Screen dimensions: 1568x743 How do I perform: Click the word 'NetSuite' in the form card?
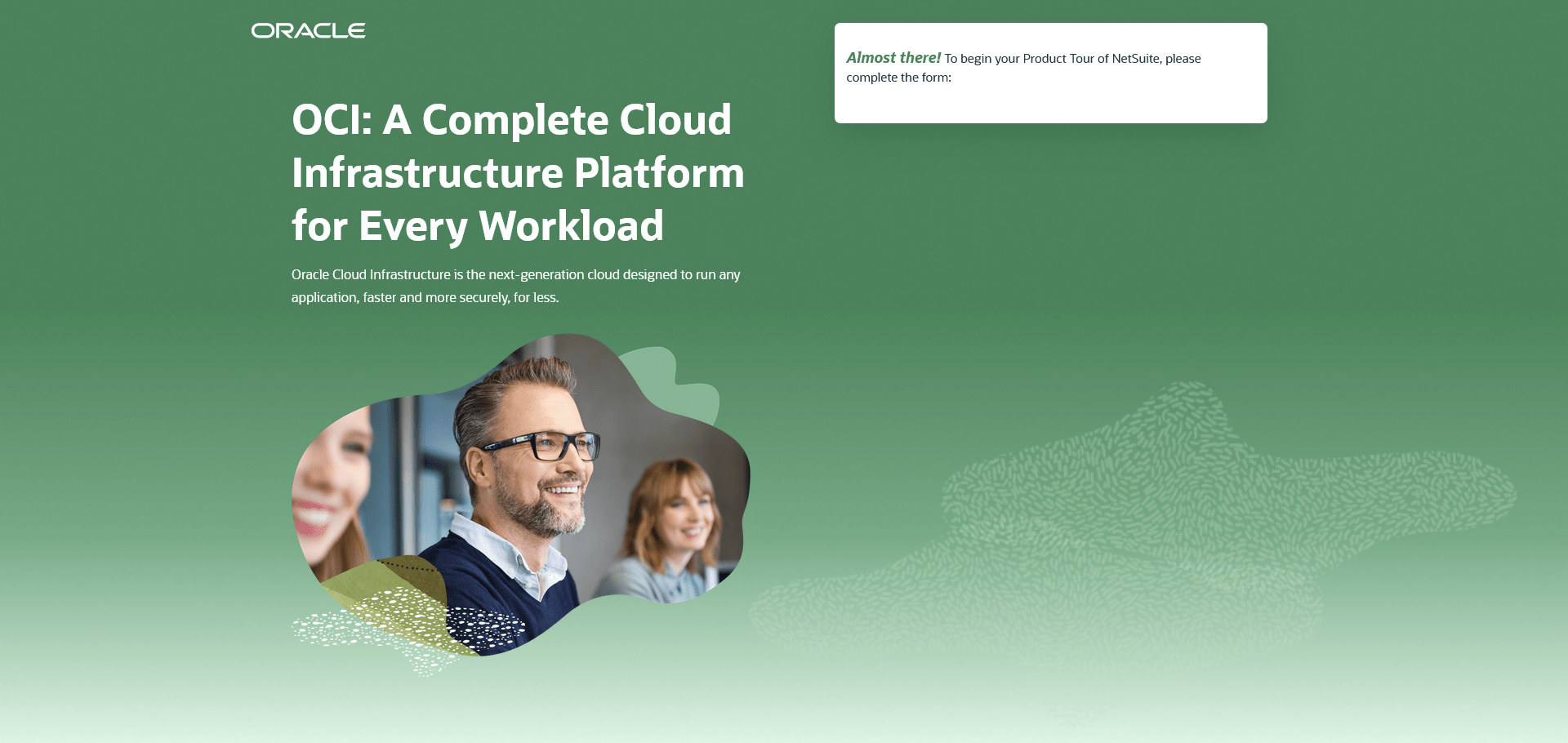tap(1136, 59)
